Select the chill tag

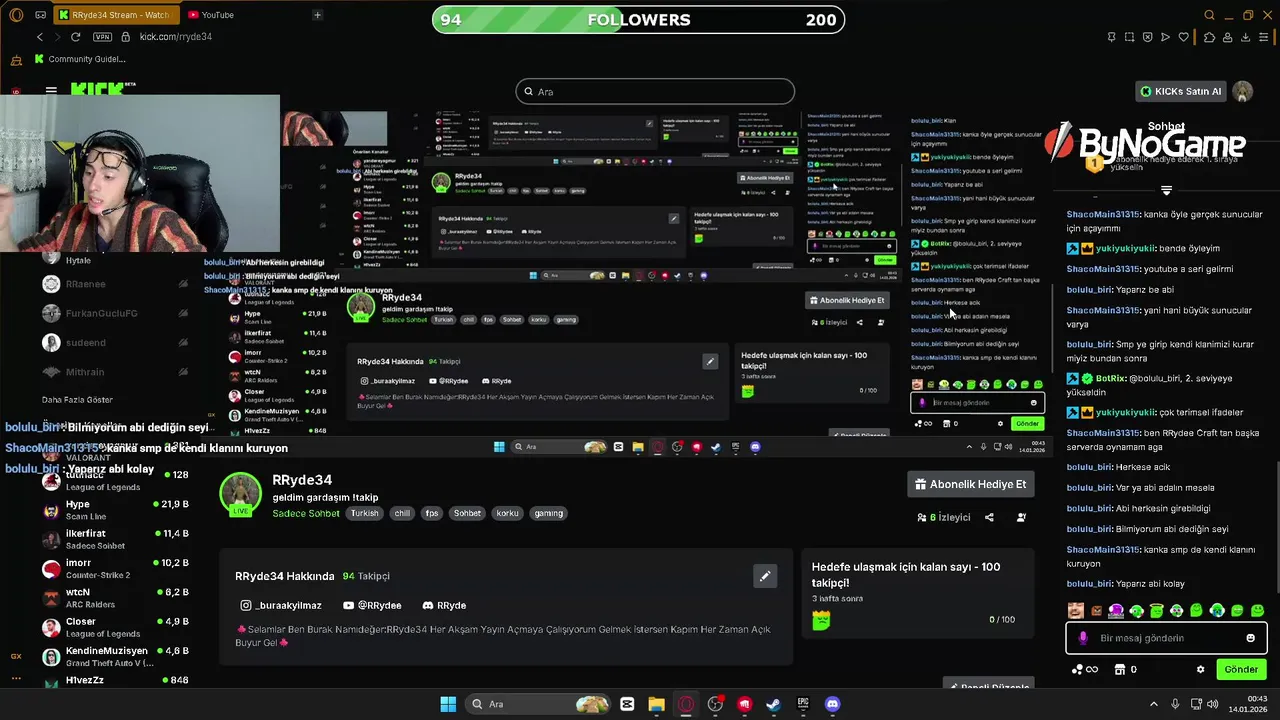click(x=402, y=513)
